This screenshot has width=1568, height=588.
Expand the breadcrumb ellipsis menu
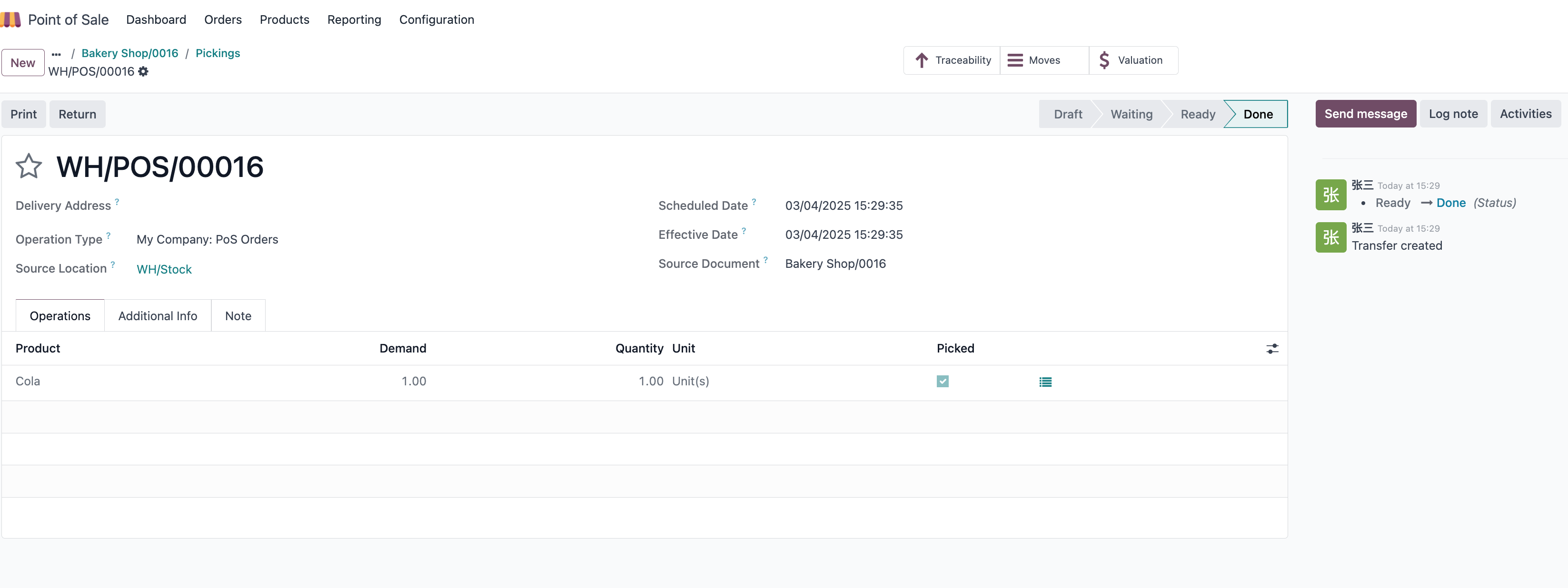tap(57, 54)
